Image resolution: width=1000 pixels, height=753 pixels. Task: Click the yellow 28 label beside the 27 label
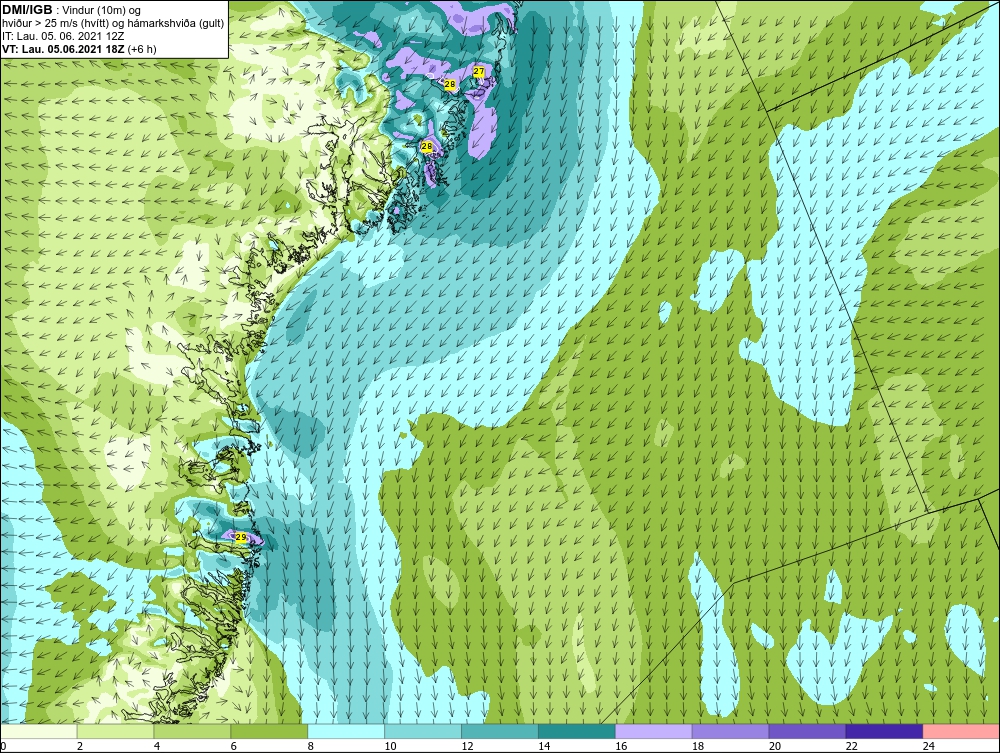[450, 84]
